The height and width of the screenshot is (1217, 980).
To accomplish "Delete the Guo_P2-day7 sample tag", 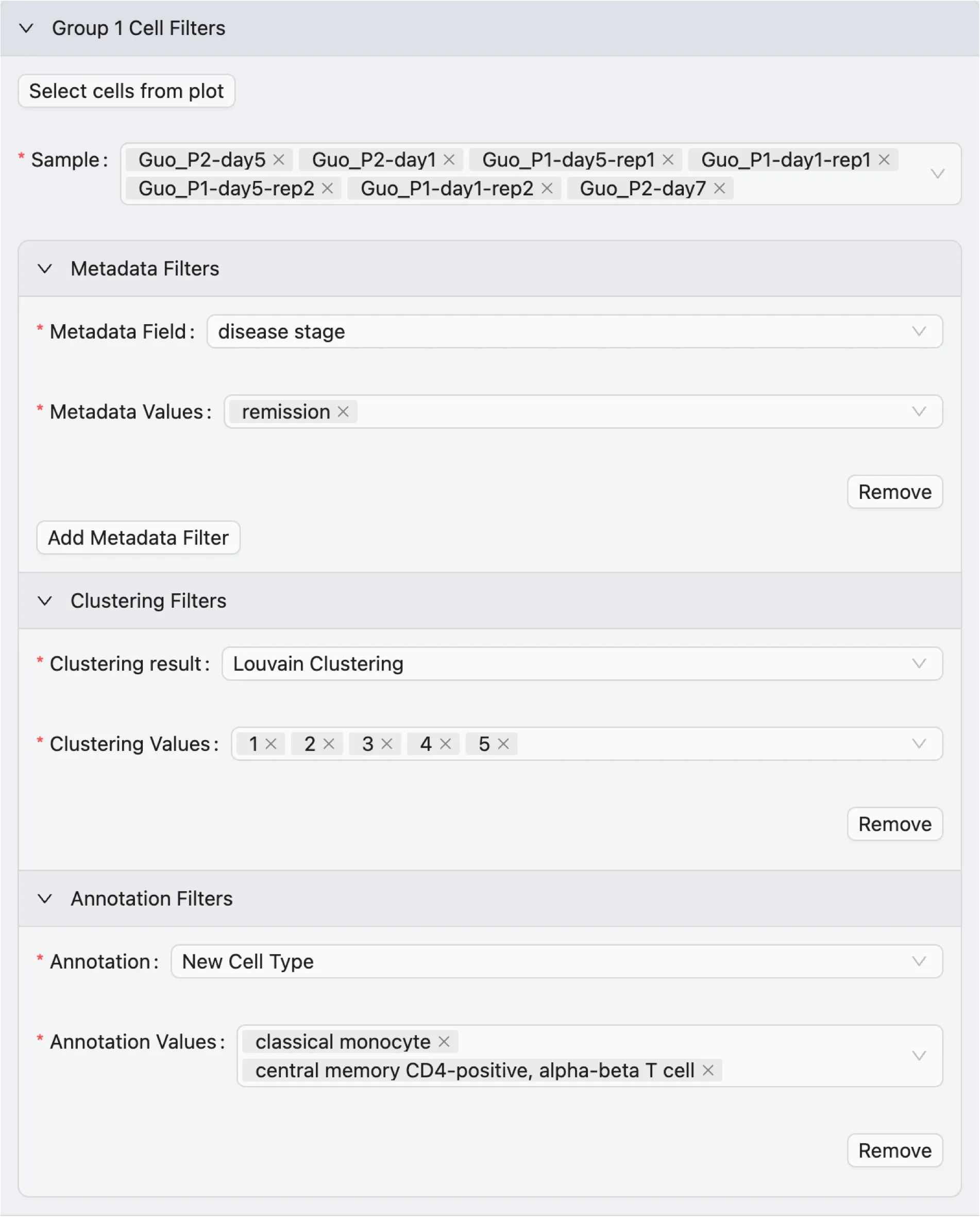I will pyautogui.click(x=719, y=189).
